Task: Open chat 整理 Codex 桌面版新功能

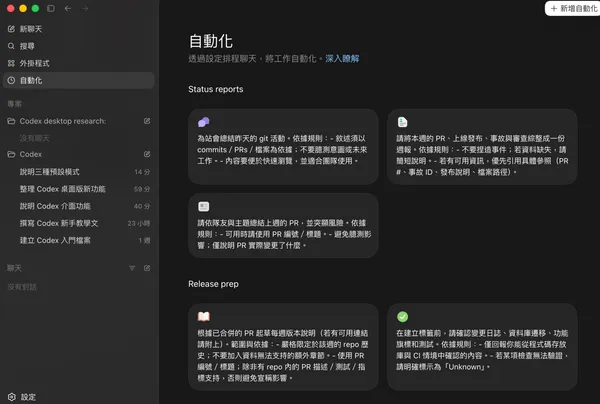Action: pos(78,189)
